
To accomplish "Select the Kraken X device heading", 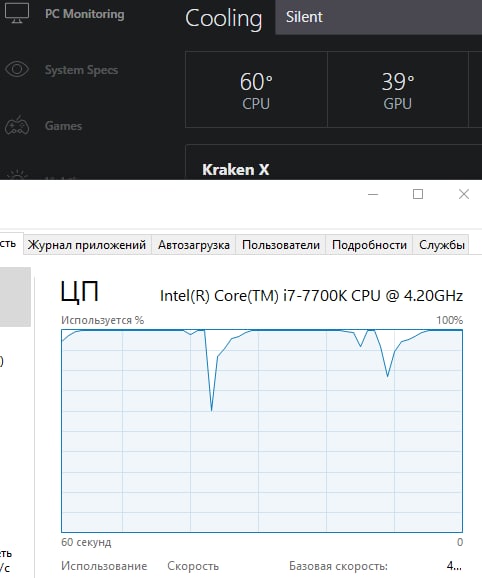I will (x=235, y=170).
